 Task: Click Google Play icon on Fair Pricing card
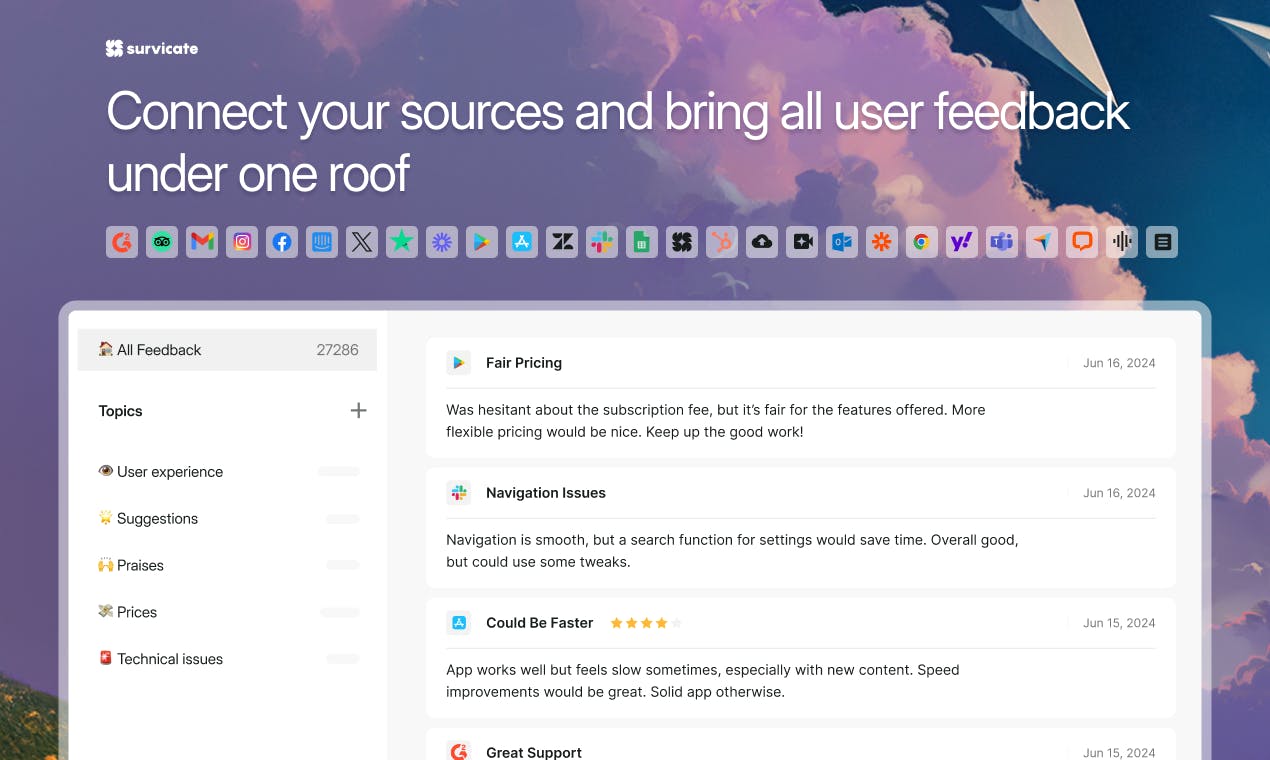coord(459,363)
